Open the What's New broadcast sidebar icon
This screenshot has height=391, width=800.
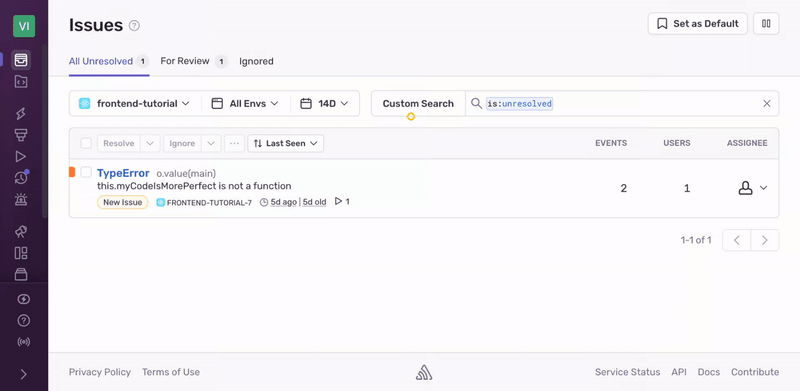pos(23,342)
